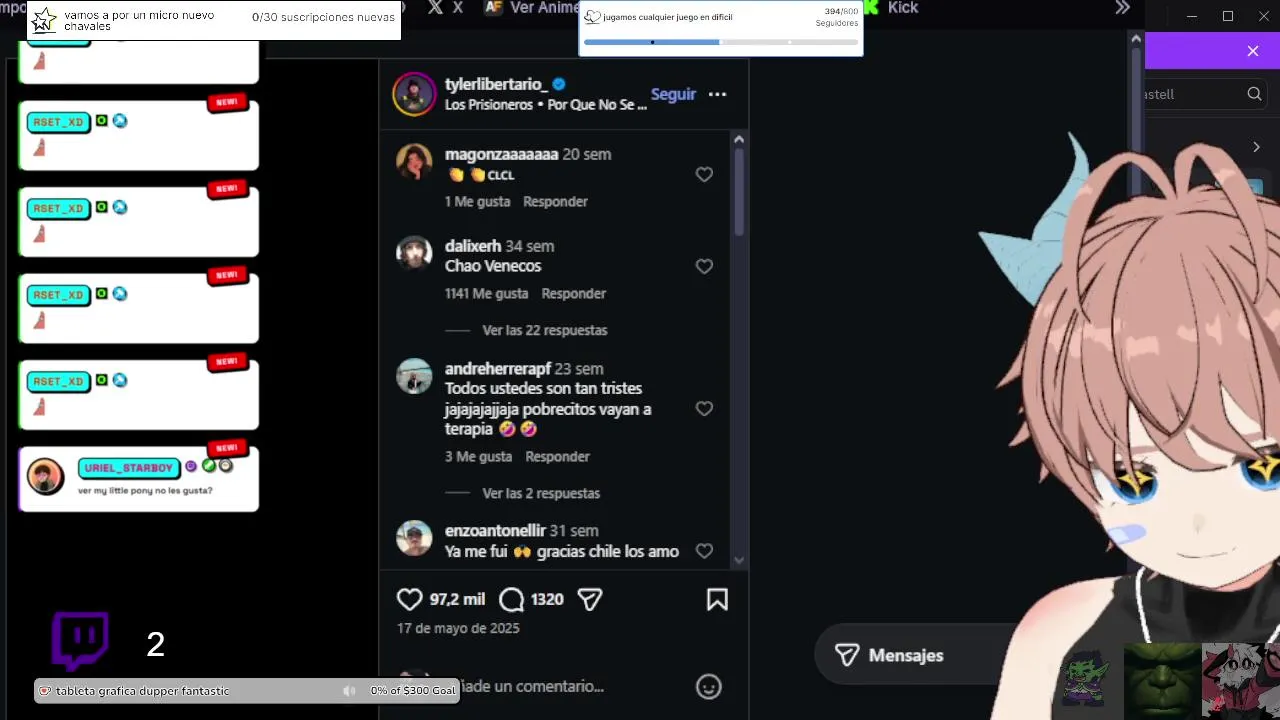Image resolution: width=1280 pixels, height=720 pixels.
Task: Like dalixerh's Chao Venecos comment
Action: (x=704, y=267)
